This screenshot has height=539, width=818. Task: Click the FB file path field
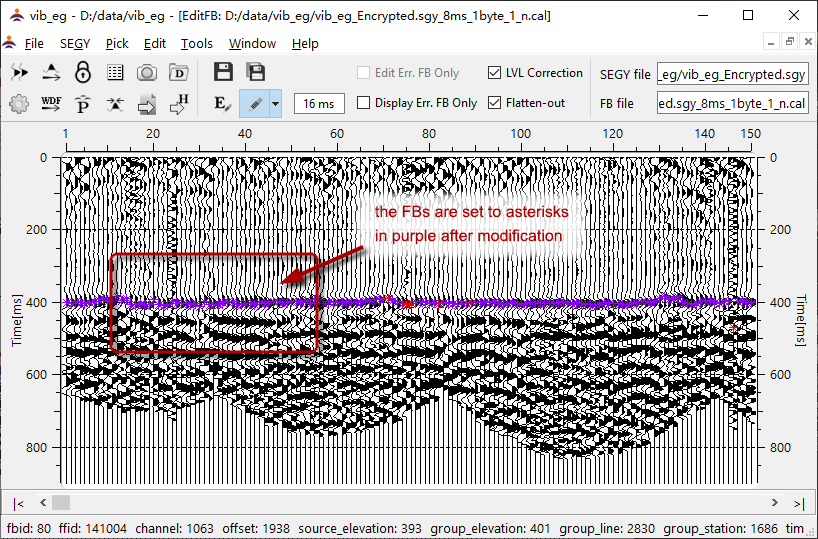732,103
